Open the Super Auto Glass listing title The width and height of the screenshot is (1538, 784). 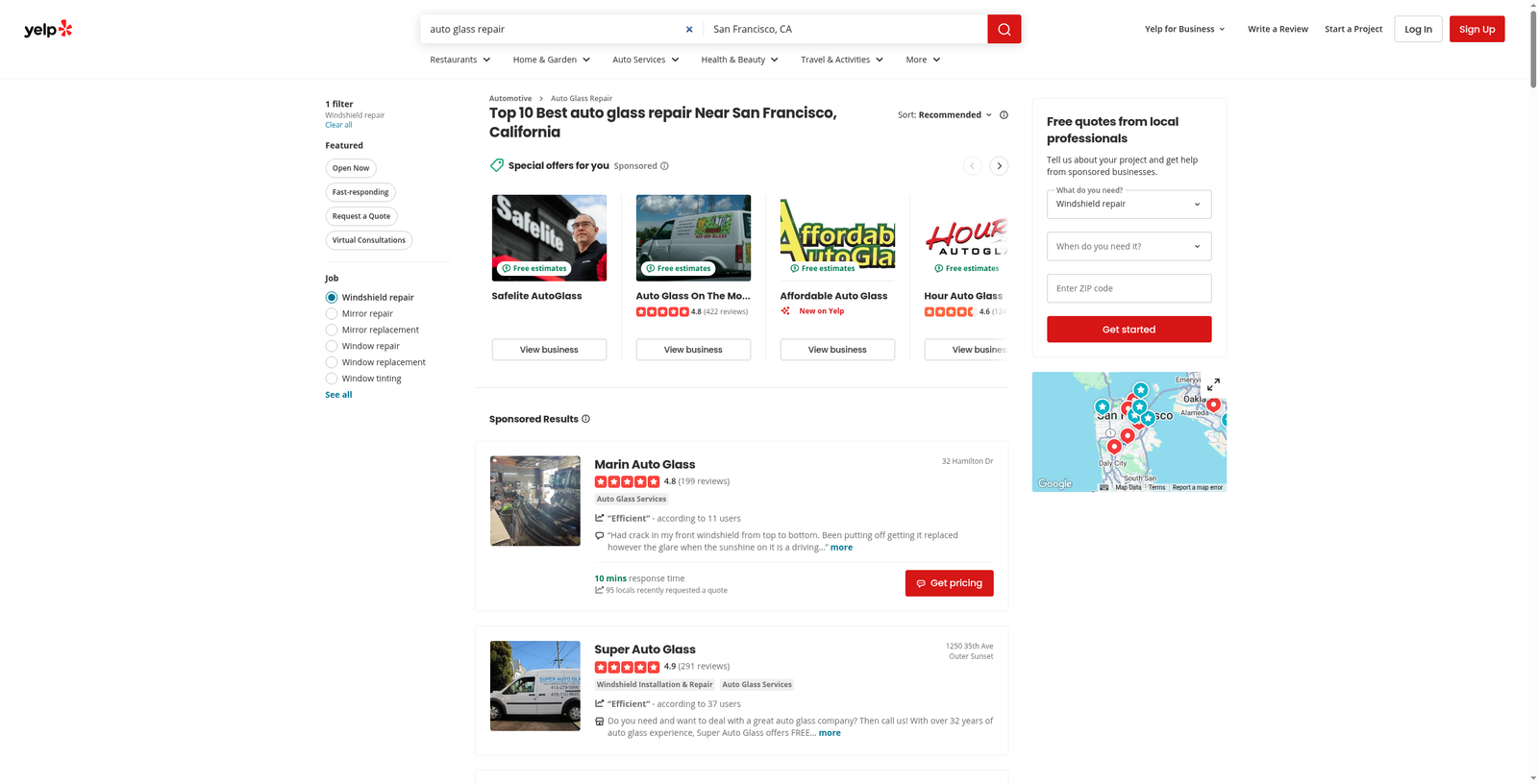tap(644, 649)
